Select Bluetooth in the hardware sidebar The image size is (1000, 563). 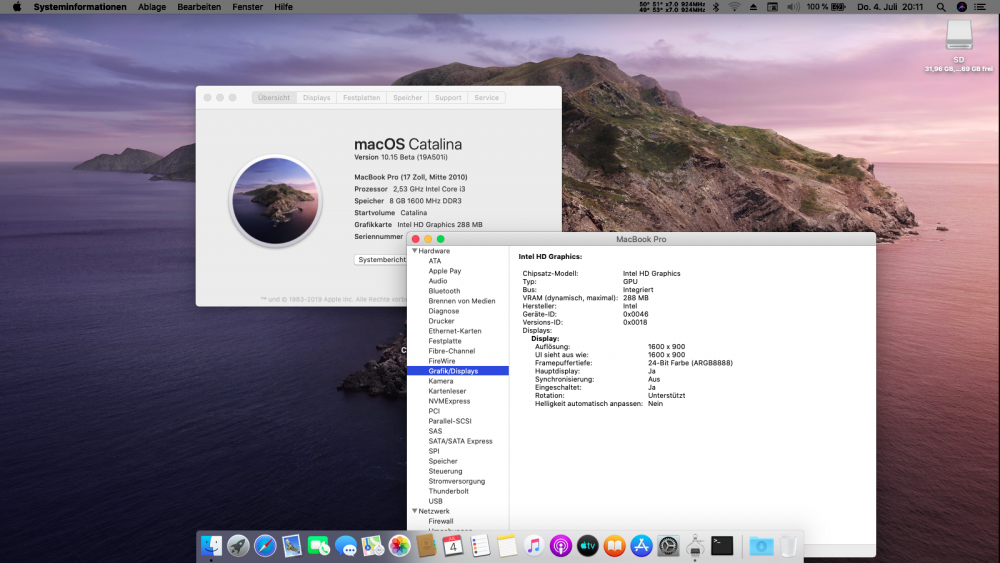[444, 291]
